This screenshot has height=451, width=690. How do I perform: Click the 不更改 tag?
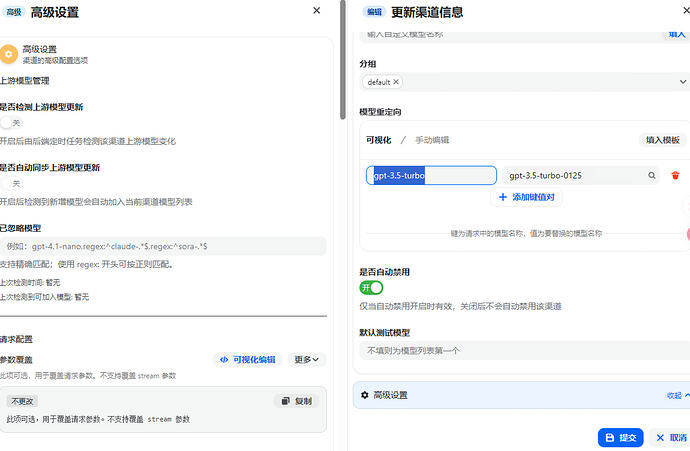pyautogui.click(x=22, y=401)
